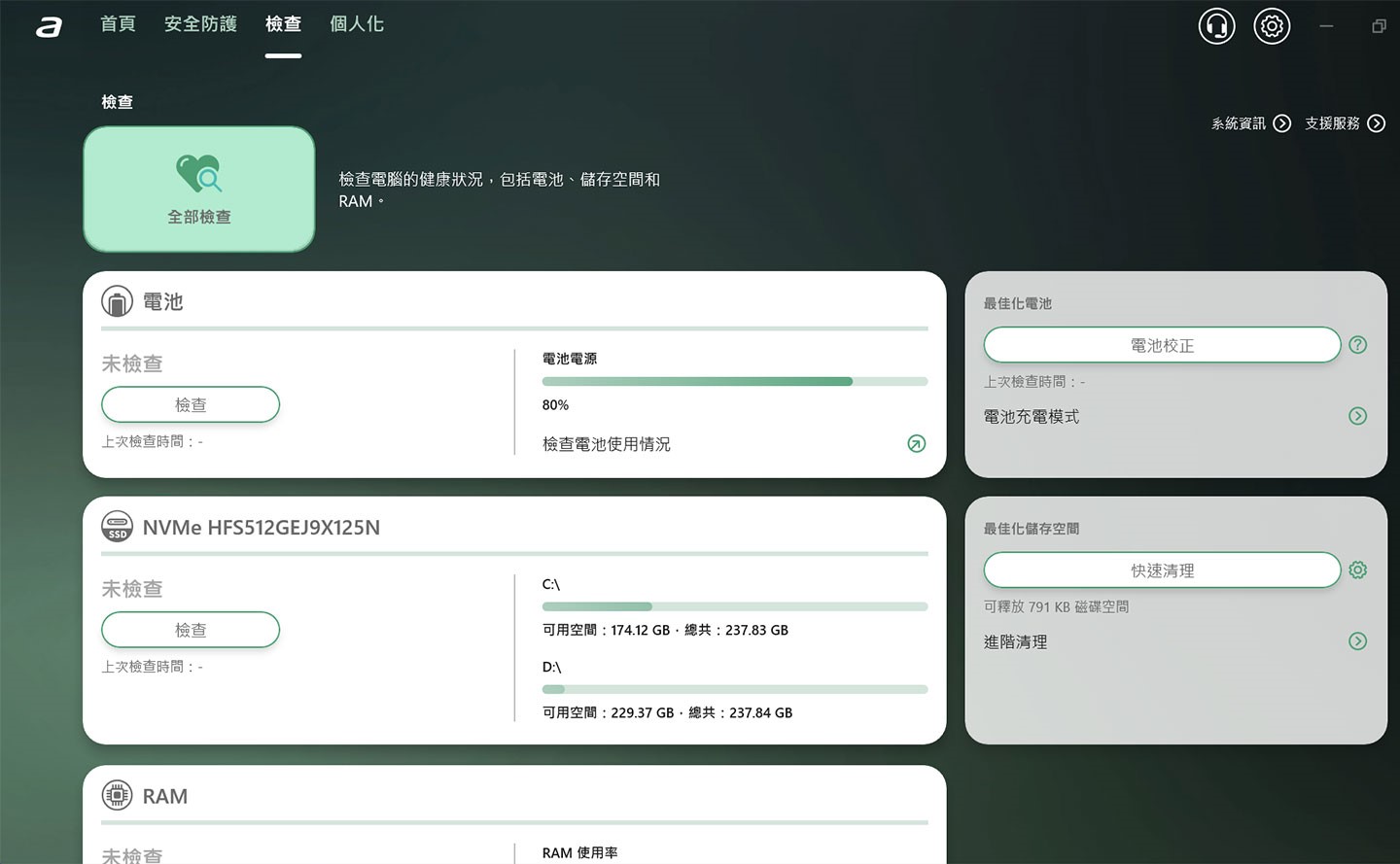1400x864 pixels.
Task: Click the 80% battery value
Action: click(x=555, y=405)
